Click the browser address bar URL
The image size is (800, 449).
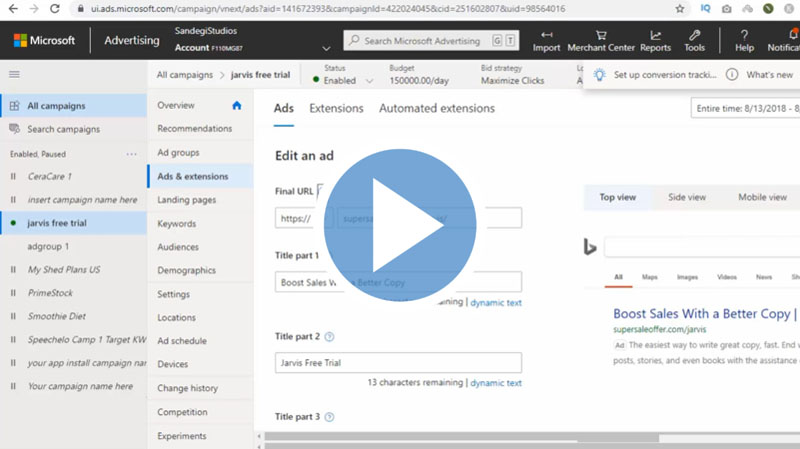coord(328,9)
